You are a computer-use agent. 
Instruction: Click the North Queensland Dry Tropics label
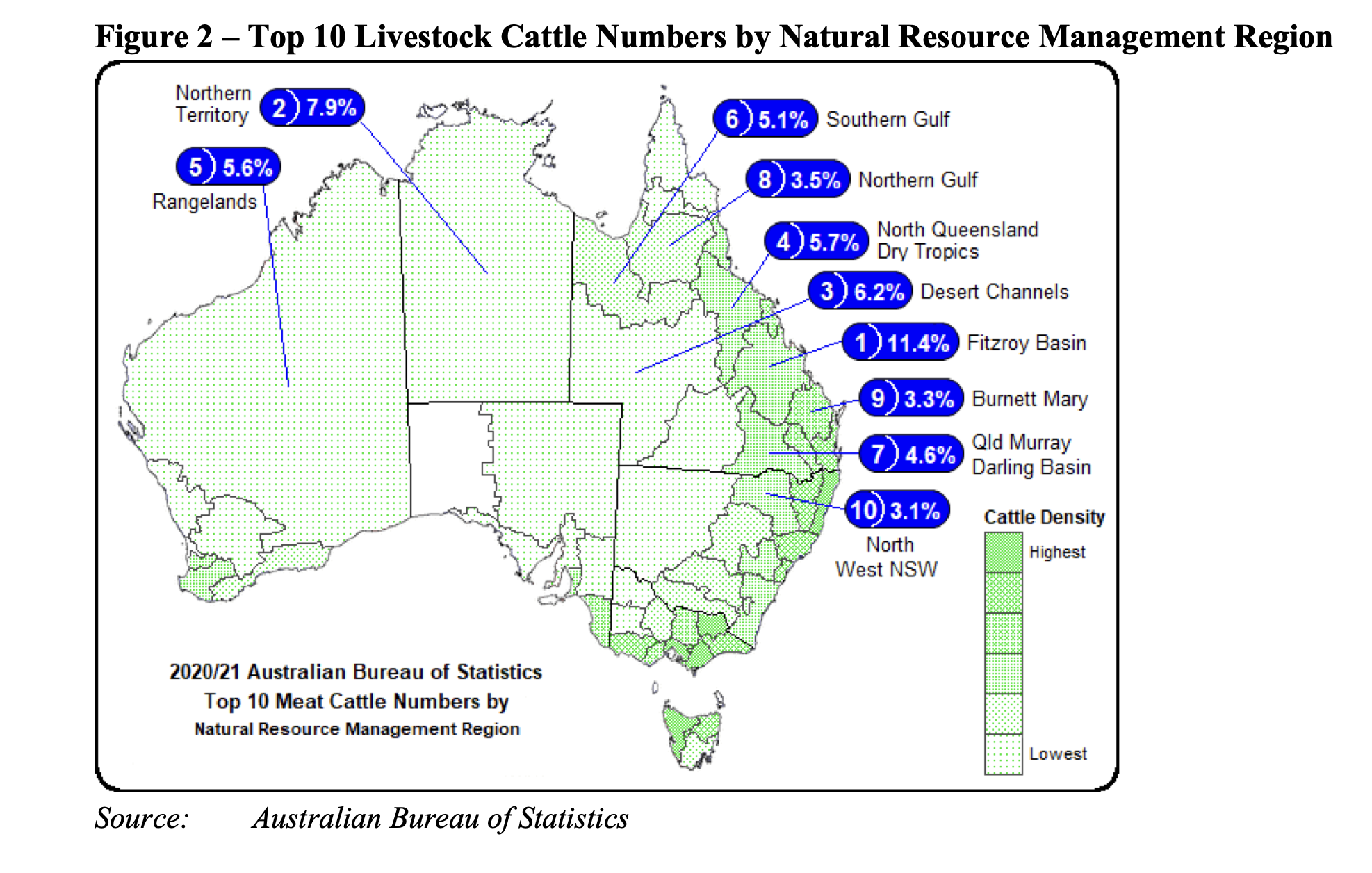point(957,240)
